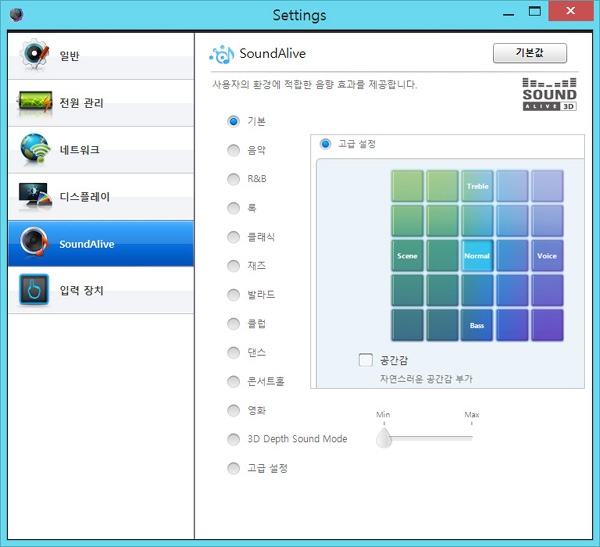The width and height of the screenshot is (600, 547).
Task: Select the 영화 radio button
Action: (233, 410)
